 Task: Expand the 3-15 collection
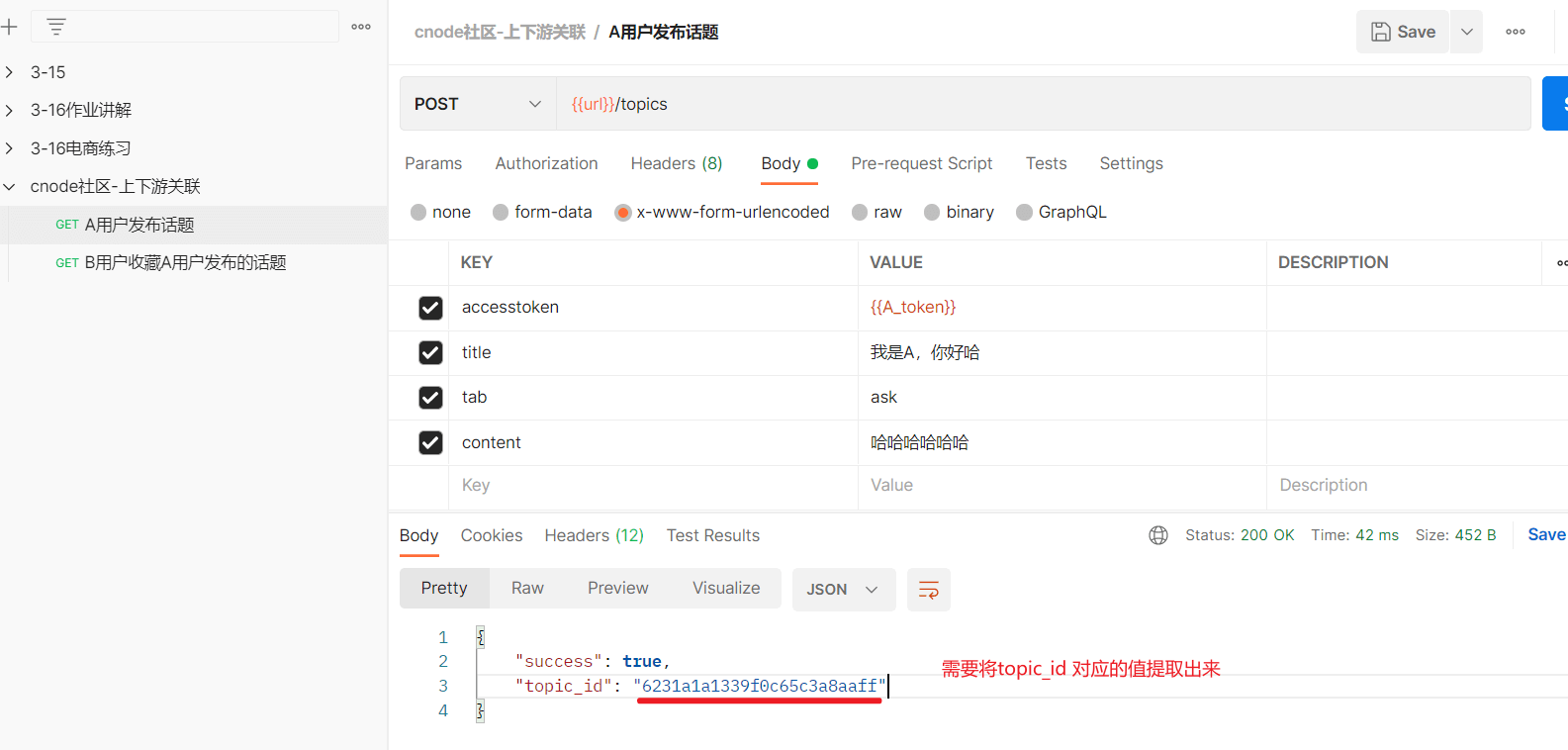tap(10, 72)
